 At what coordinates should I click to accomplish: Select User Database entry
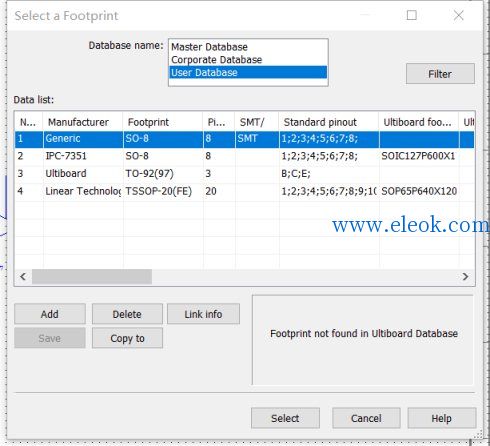248,72
